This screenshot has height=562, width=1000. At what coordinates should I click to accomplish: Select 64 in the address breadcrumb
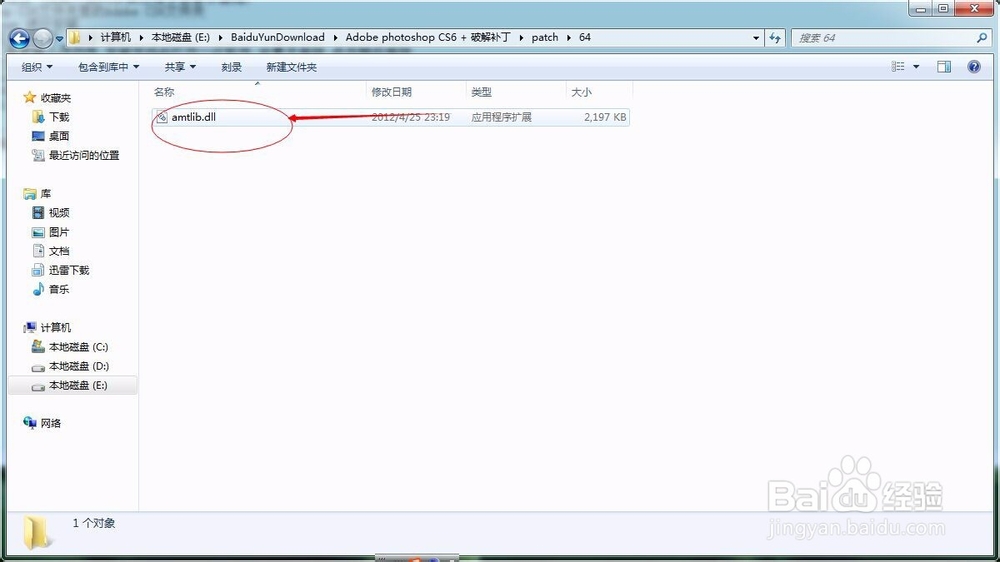coord(585,37)
